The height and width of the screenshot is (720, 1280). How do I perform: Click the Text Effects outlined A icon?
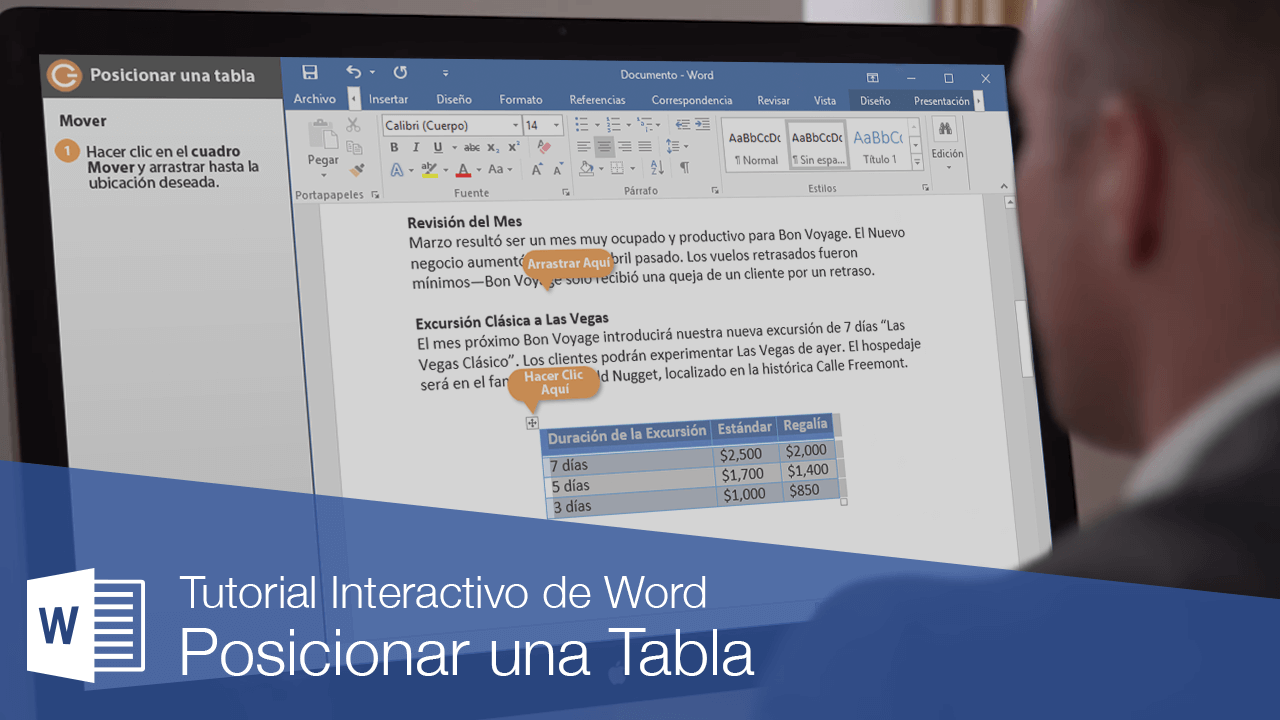click(397, 170)
